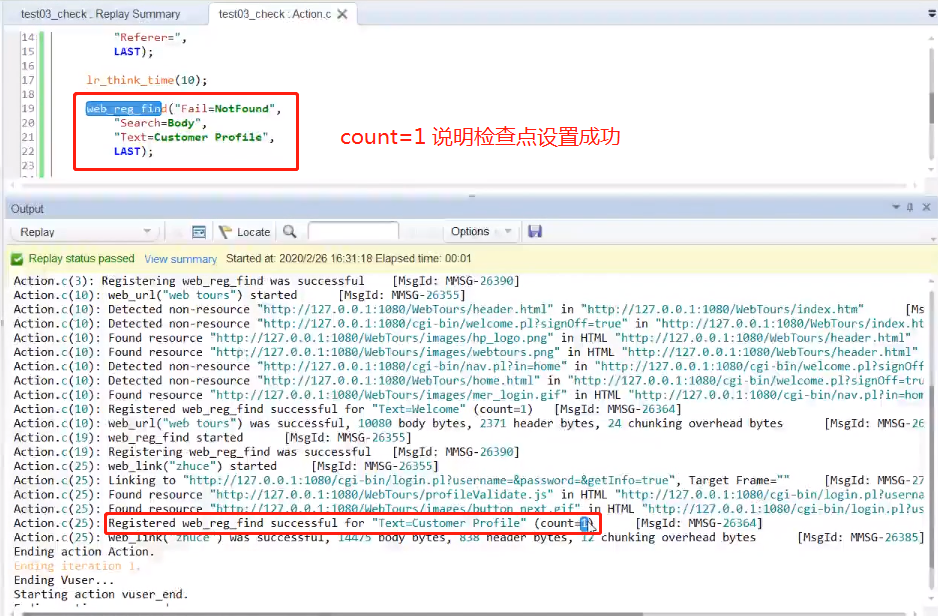Screen dimensions: 938x616
Task: Click line number 19 in gutter
Action: tap(28, 108)
